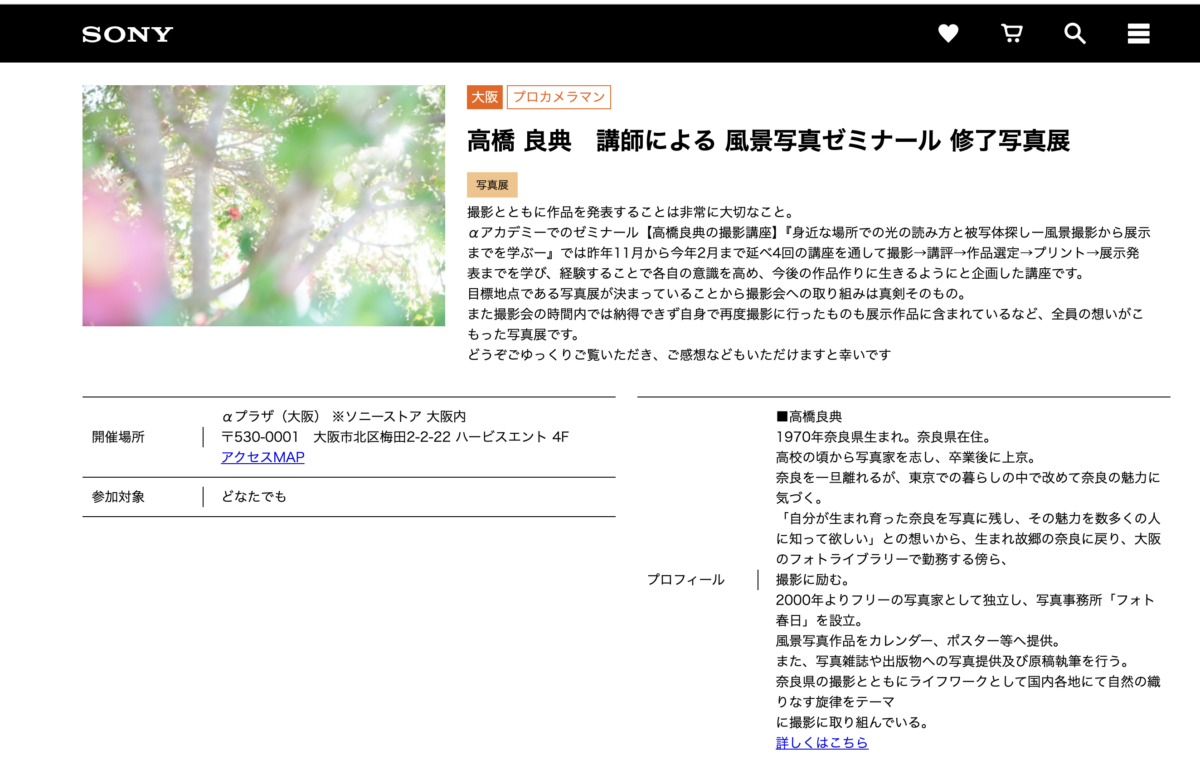Click the αプラザ（大阪） venue name
The height and width of the screenshot is (760, 1200).
(270, 416)
